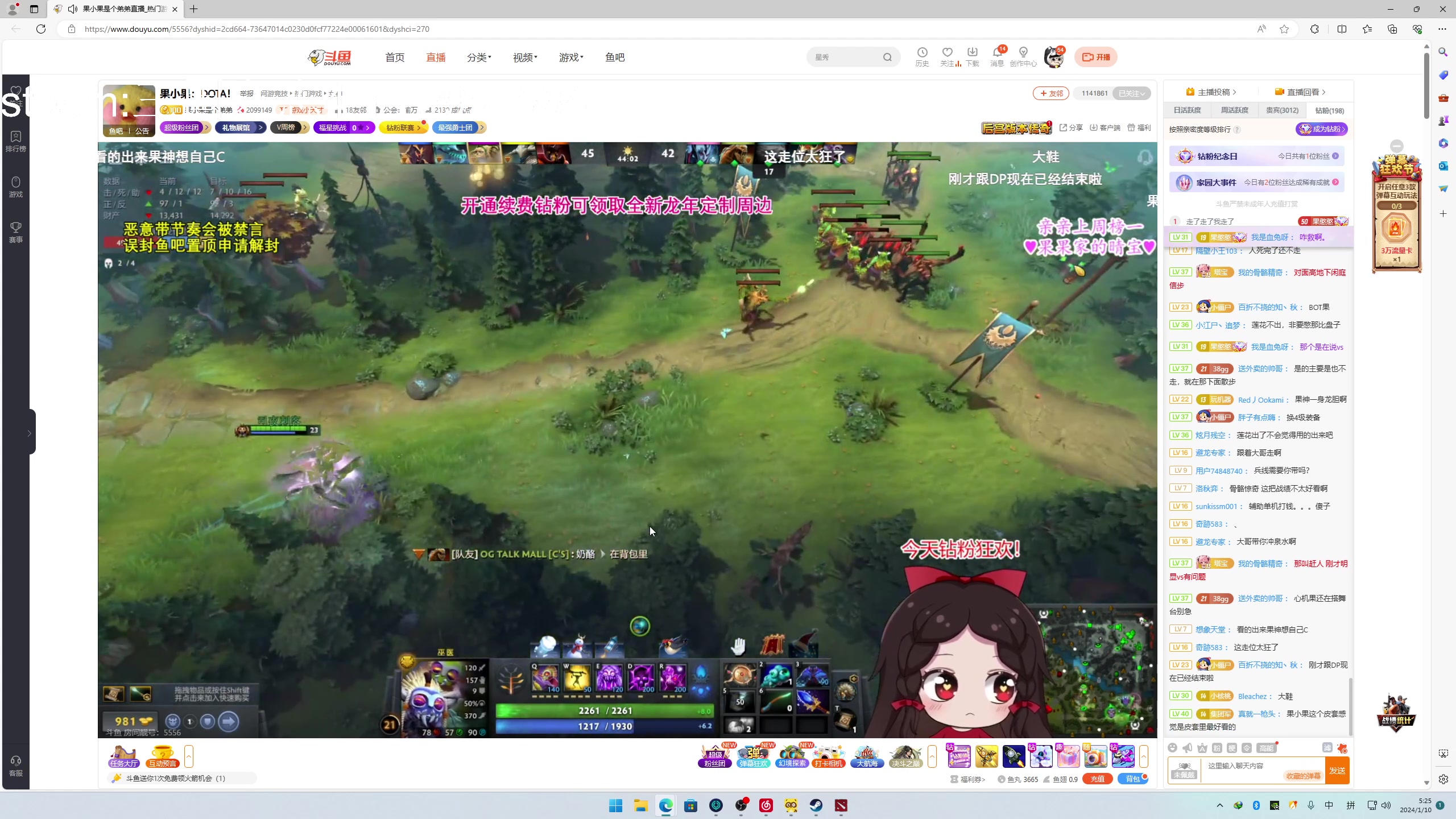The width and height of the screenshot is (1456, 819).
Task: Go to 首页 in the top navigation
Action: (395, 57)
